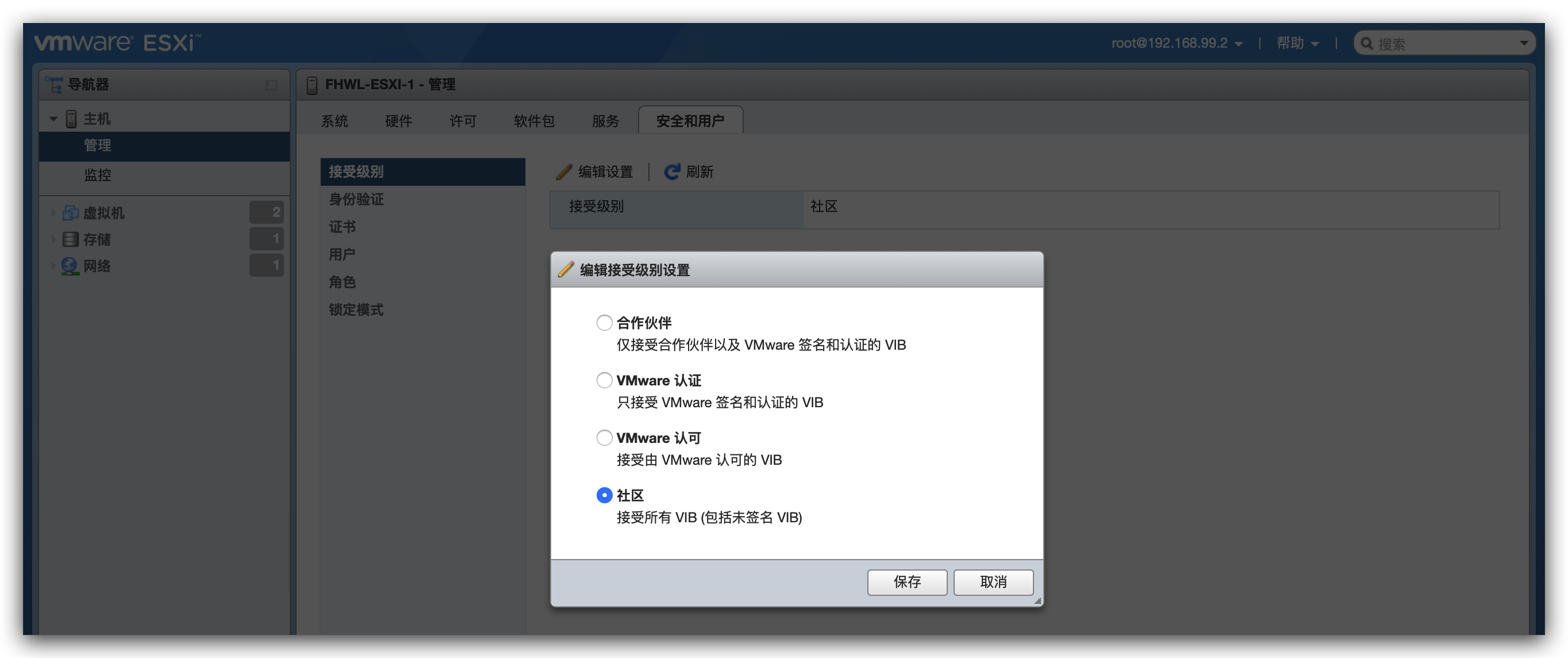Click the 取消 cancel button

coord(993,582)
